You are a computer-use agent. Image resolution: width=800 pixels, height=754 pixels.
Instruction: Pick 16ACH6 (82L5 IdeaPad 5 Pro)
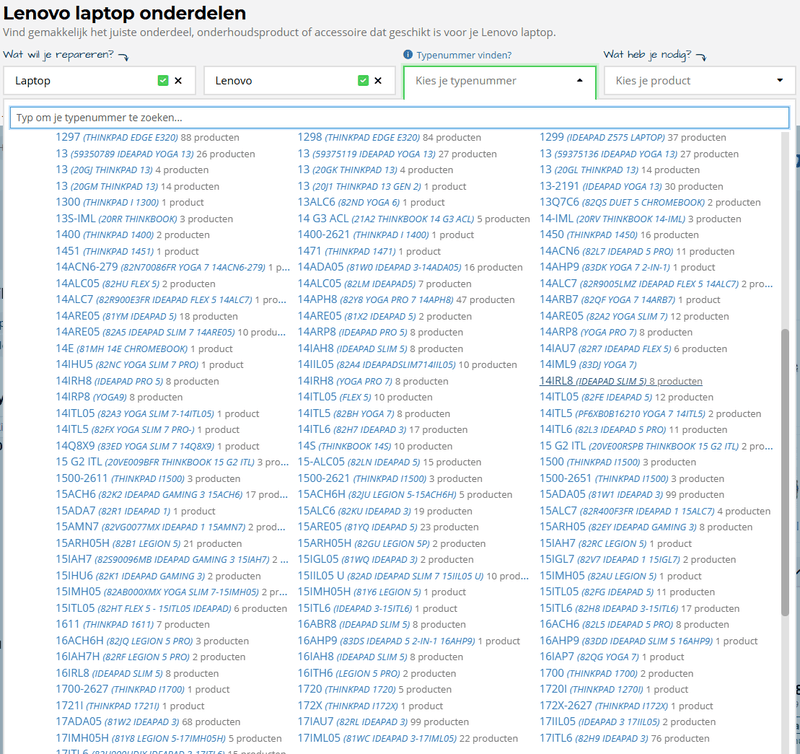point(634,624)
